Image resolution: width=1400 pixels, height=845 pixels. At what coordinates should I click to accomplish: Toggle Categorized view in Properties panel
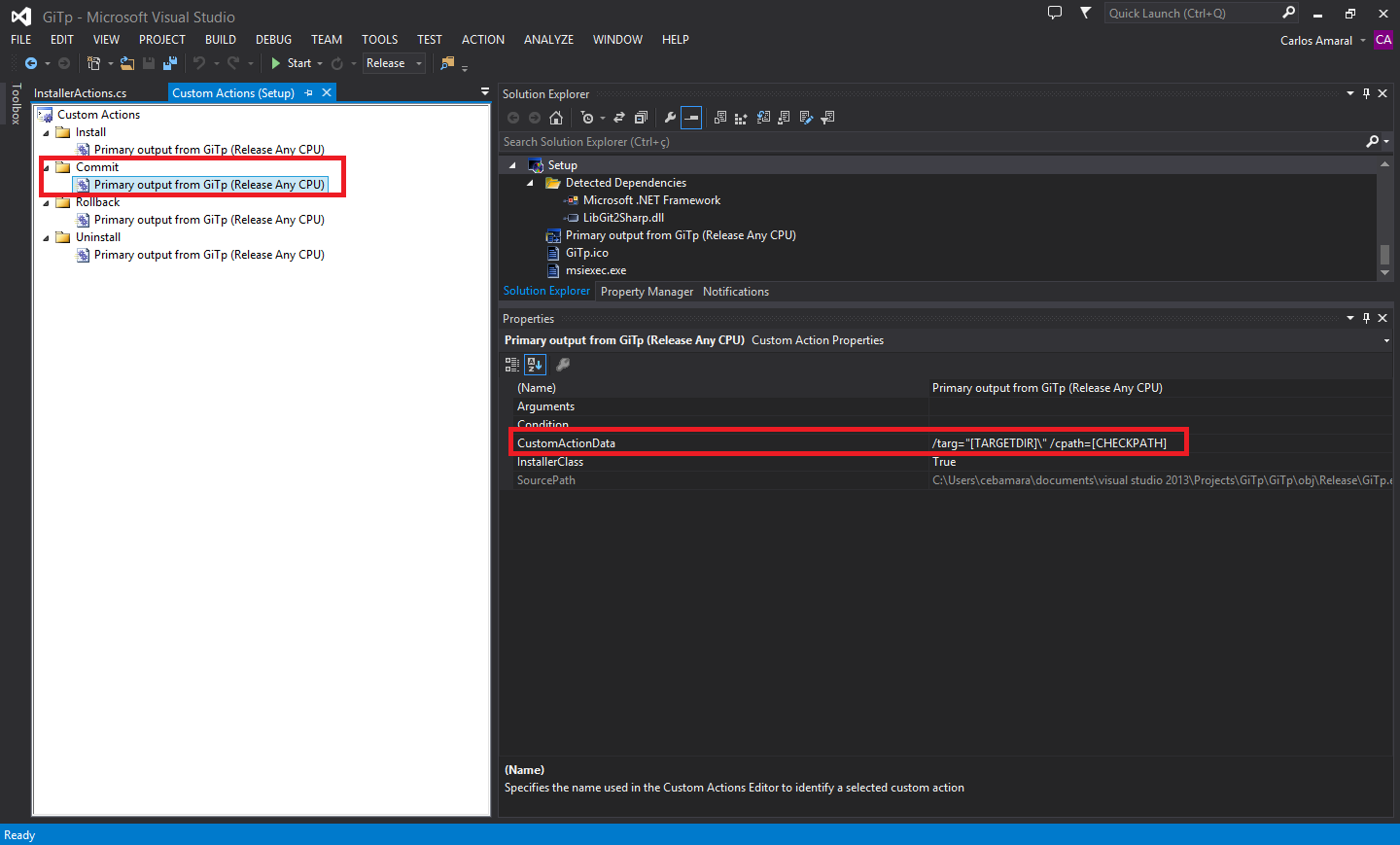coord(512,365)
